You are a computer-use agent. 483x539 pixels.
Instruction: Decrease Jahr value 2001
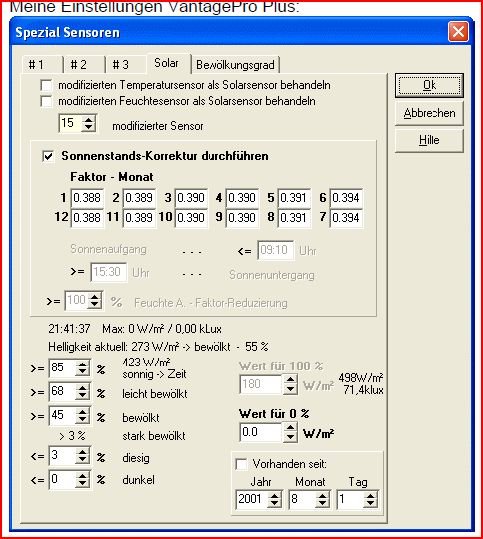(x=275, y=504)
